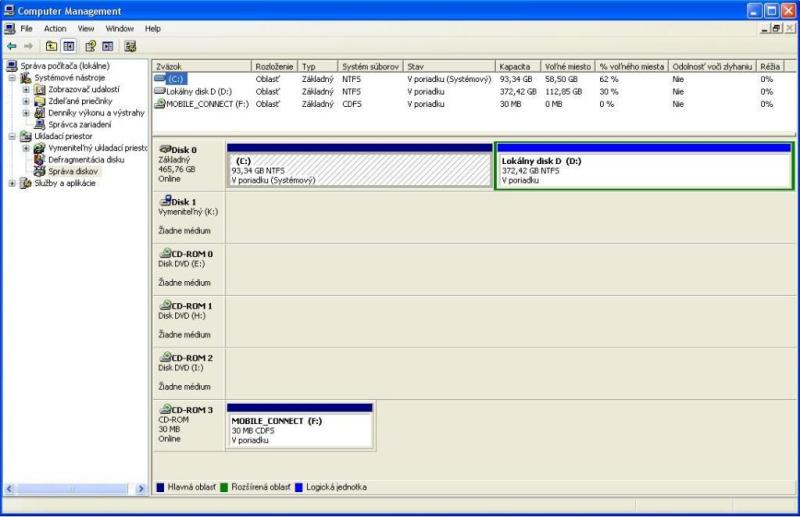
Task: Click the Properties toolbar icon
Action: pos(90,46)
